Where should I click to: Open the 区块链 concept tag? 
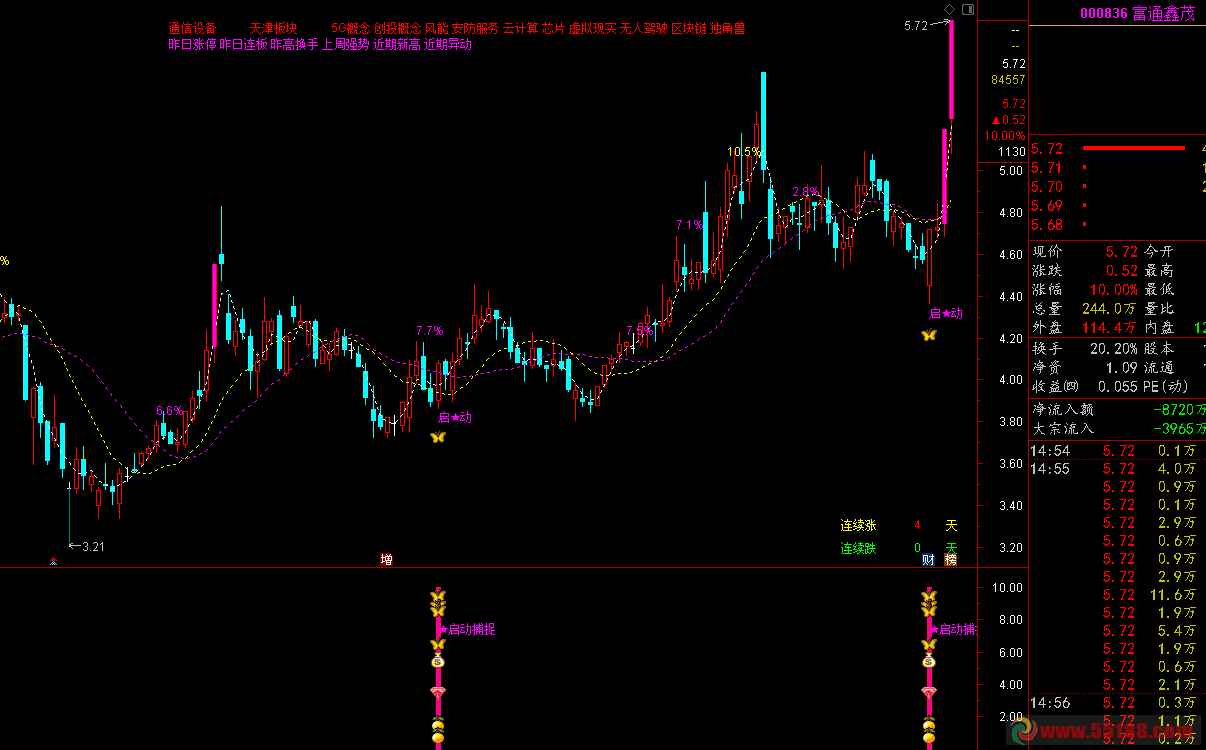pos(688,29)
